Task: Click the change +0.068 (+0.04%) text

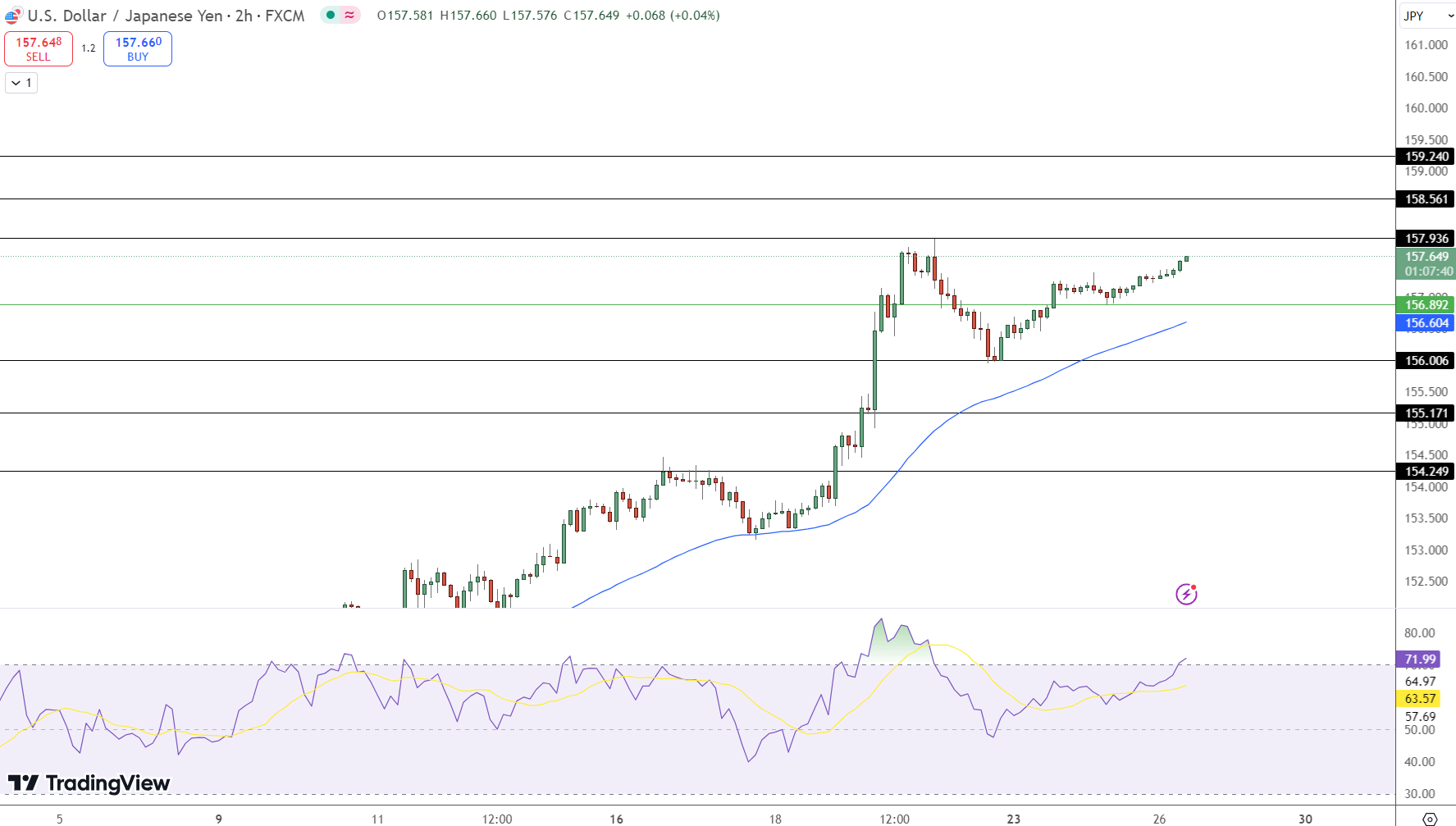Action: [673, 16]
